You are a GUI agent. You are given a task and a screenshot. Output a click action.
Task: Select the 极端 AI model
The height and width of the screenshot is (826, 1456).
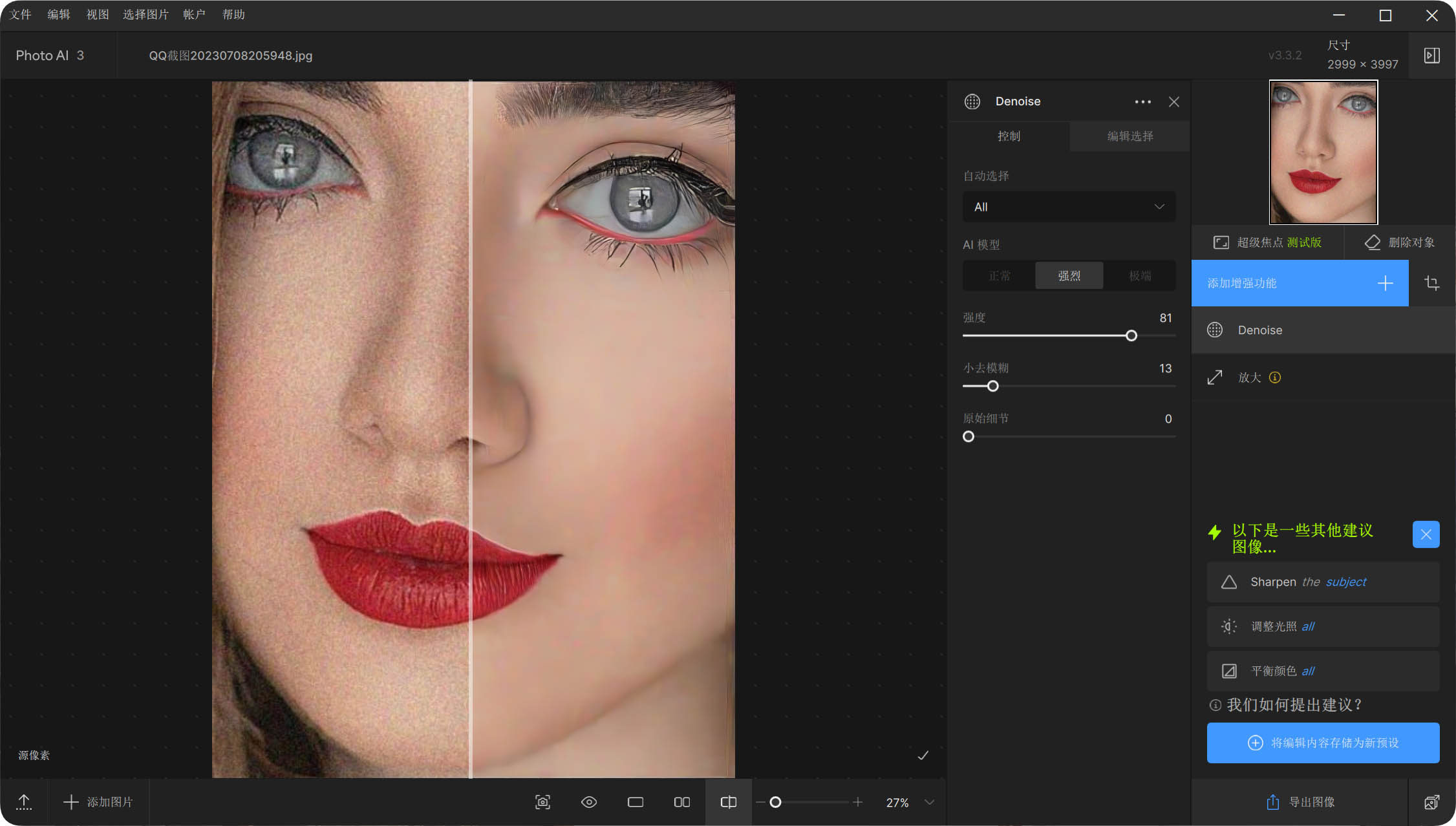pos(1140,276)
